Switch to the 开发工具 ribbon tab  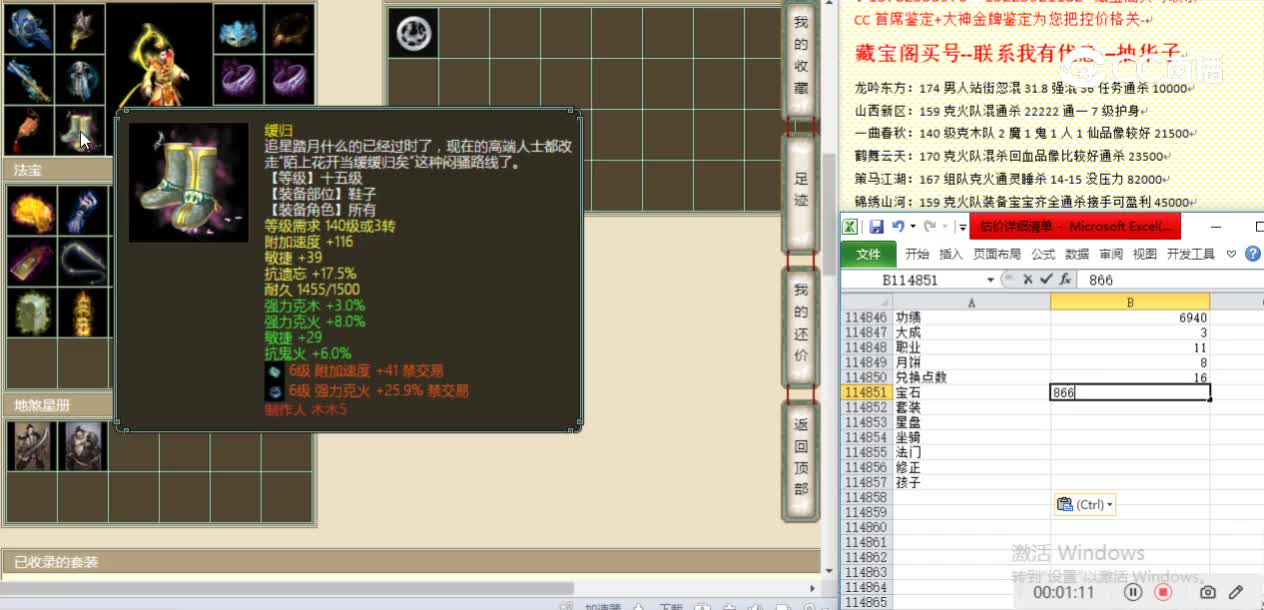pos(1190,254)
